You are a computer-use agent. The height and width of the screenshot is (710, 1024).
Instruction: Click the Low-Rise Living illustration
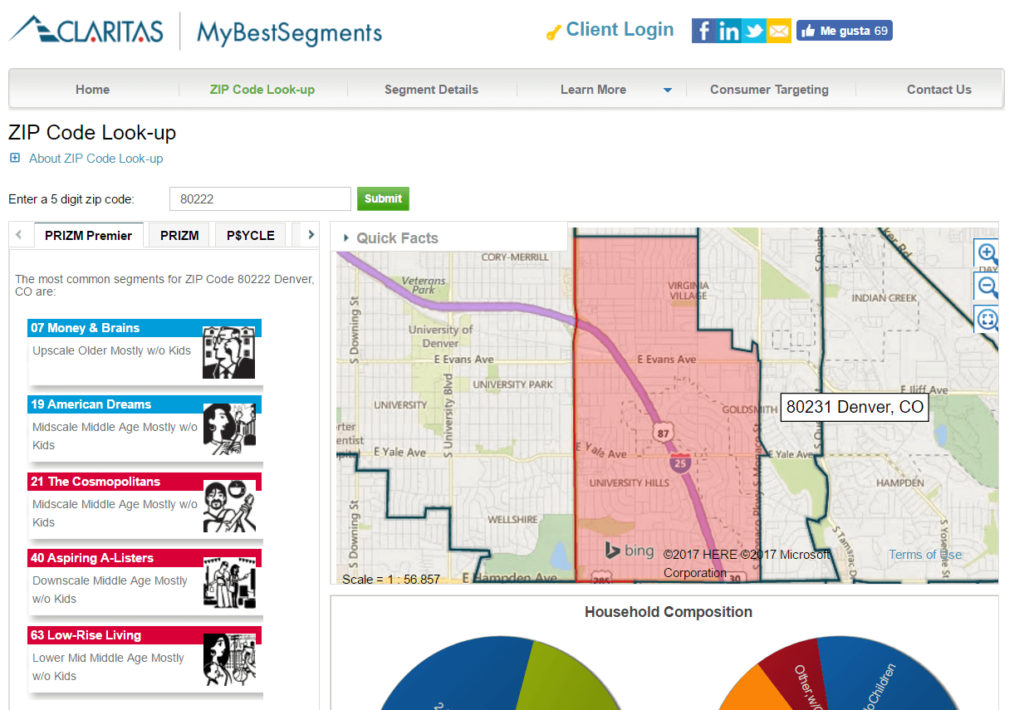click(229, 660)
